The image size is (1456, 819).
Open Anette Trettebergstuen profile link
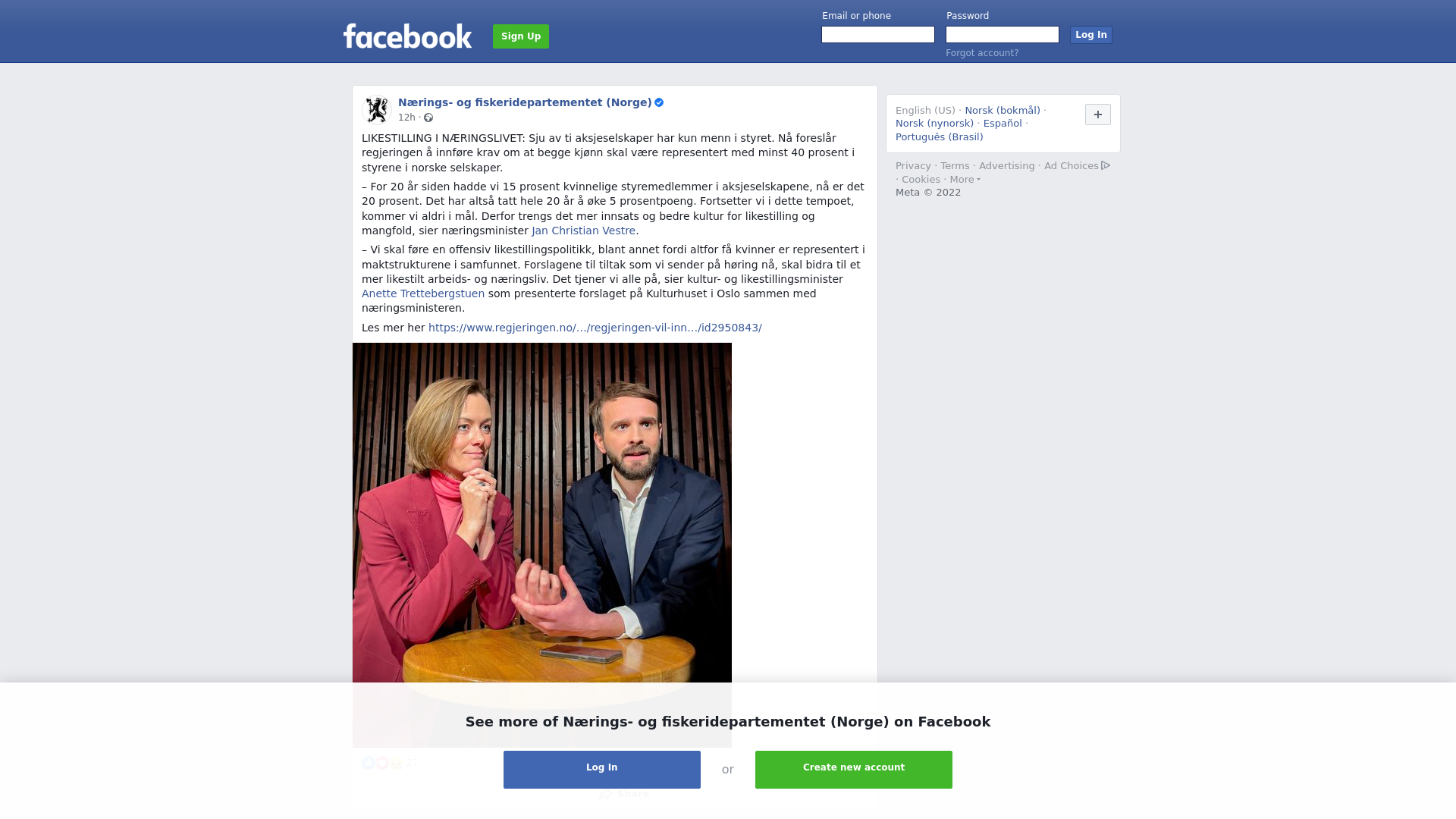pyautogui.click(x=423, y=293)
